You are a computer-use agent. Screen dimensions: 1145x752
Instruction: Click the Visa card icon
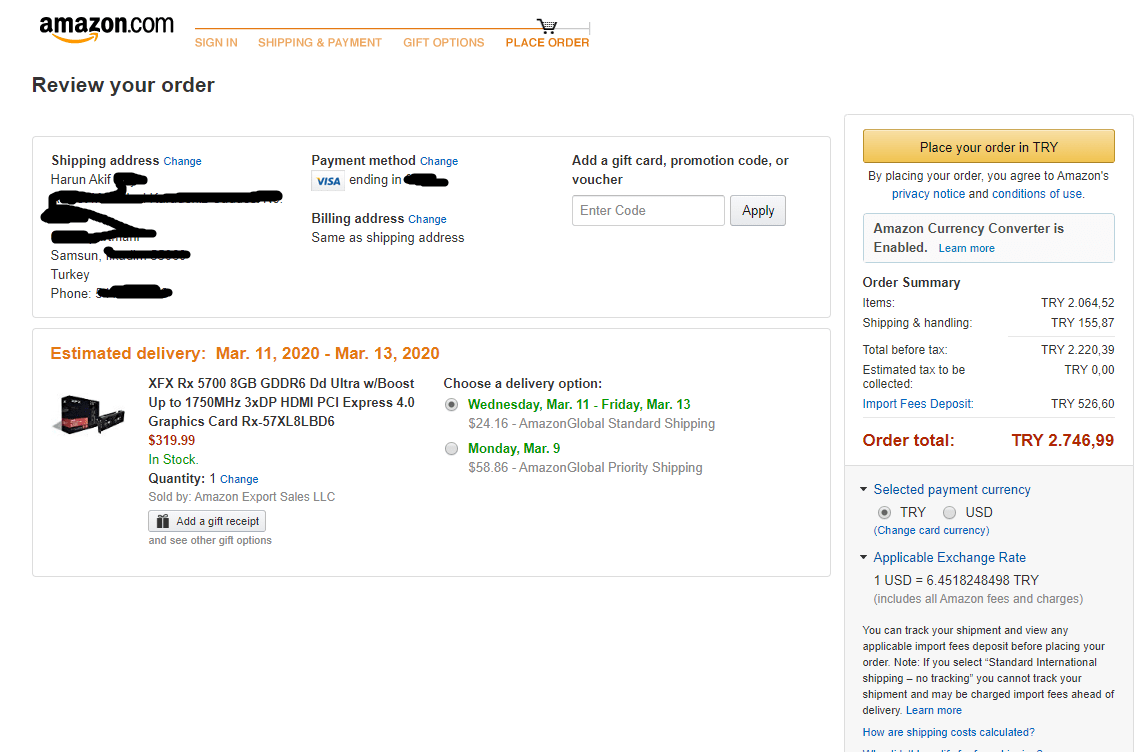[x=327, y=181]
